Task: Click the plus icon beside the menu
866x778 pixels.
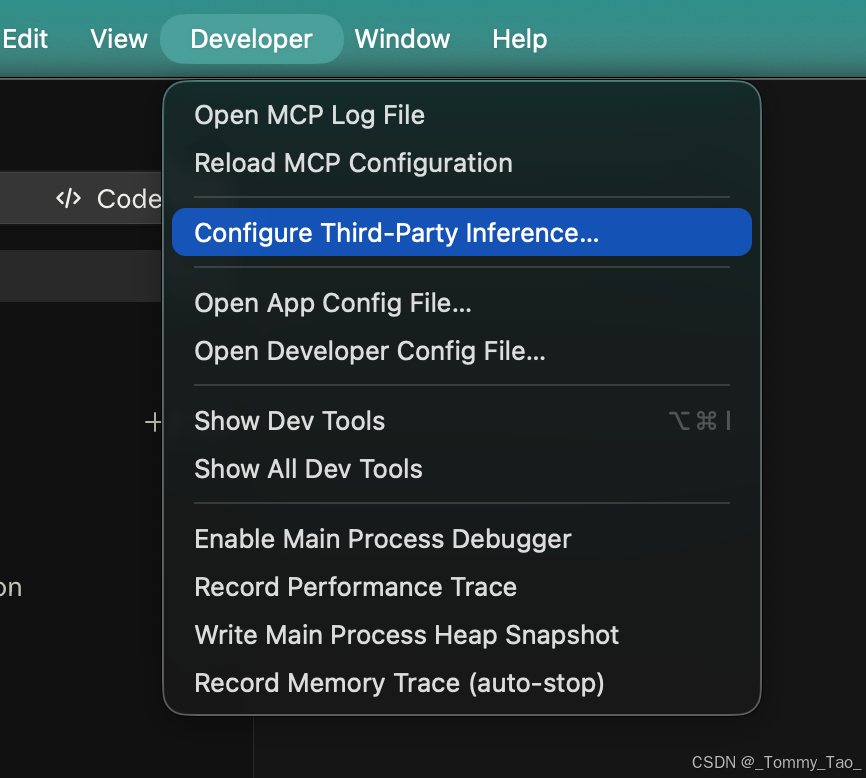Action: [153, 422]
